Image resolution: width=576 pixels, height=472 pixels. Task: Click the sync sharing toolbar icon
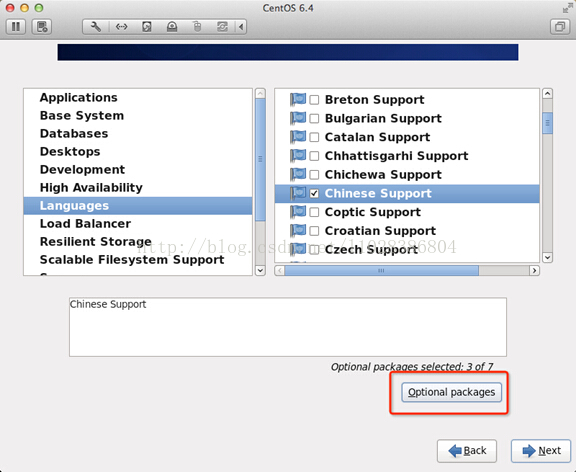pos(222,27)
